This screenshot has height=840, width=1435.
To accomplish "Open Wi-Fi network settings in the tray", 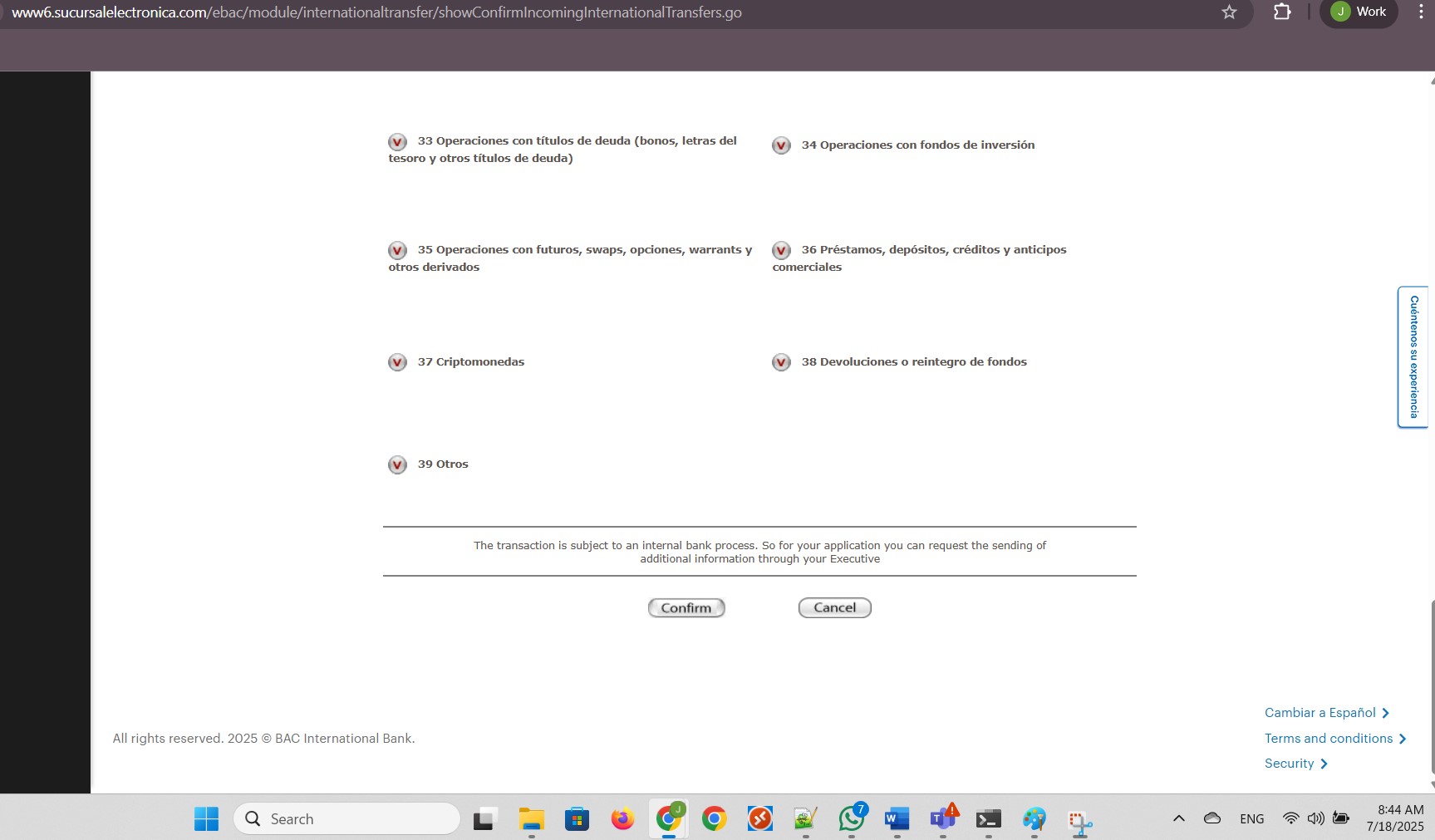I will click(1290, 818).
